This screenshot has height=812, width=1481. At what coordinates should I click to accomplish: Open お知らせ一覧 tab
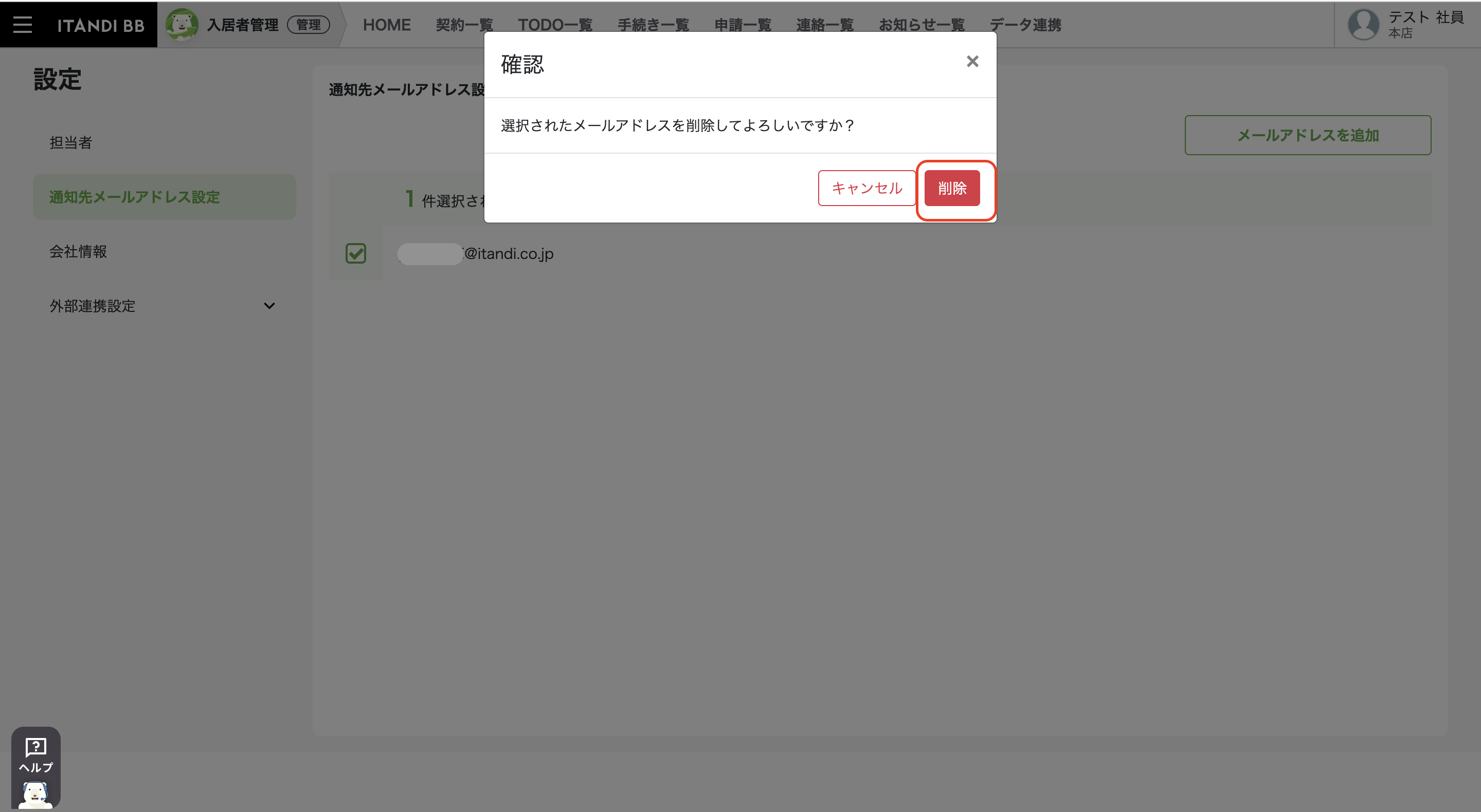coord(921,25)
